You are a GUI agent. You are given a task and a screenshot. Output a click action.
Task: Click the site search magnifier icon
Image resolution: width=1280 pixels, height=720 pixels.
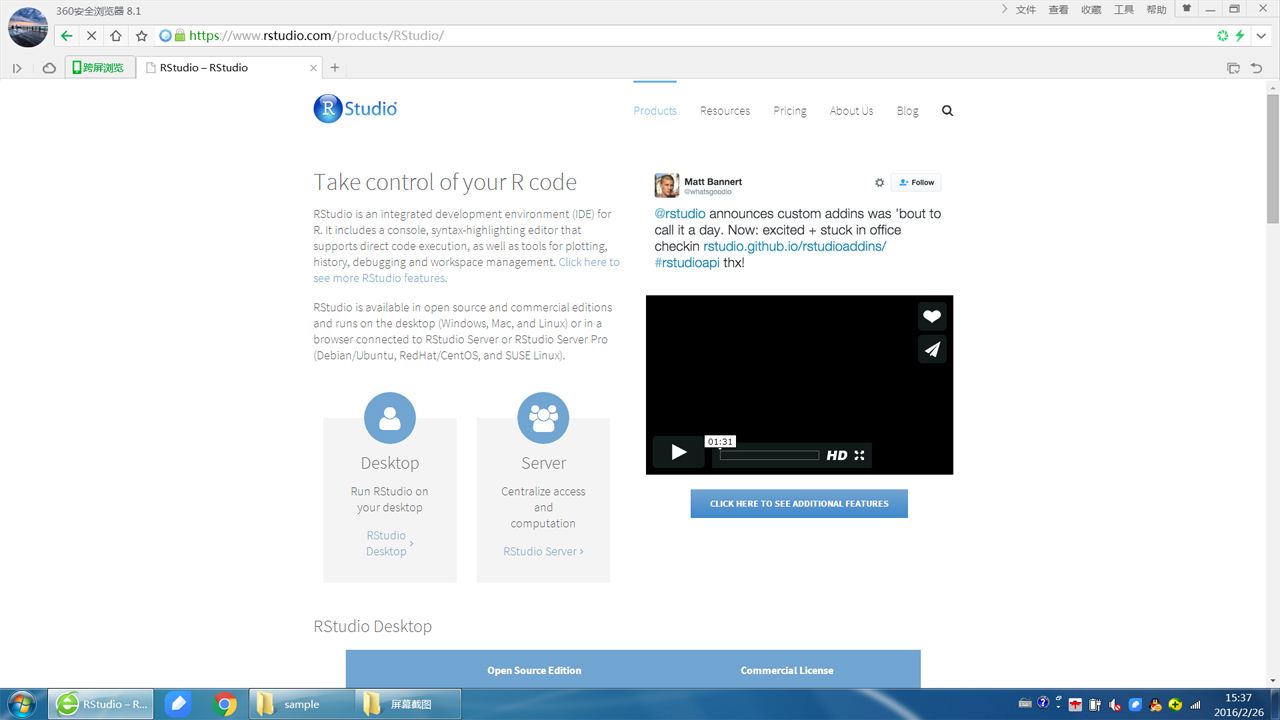click(x=947, y=111)
